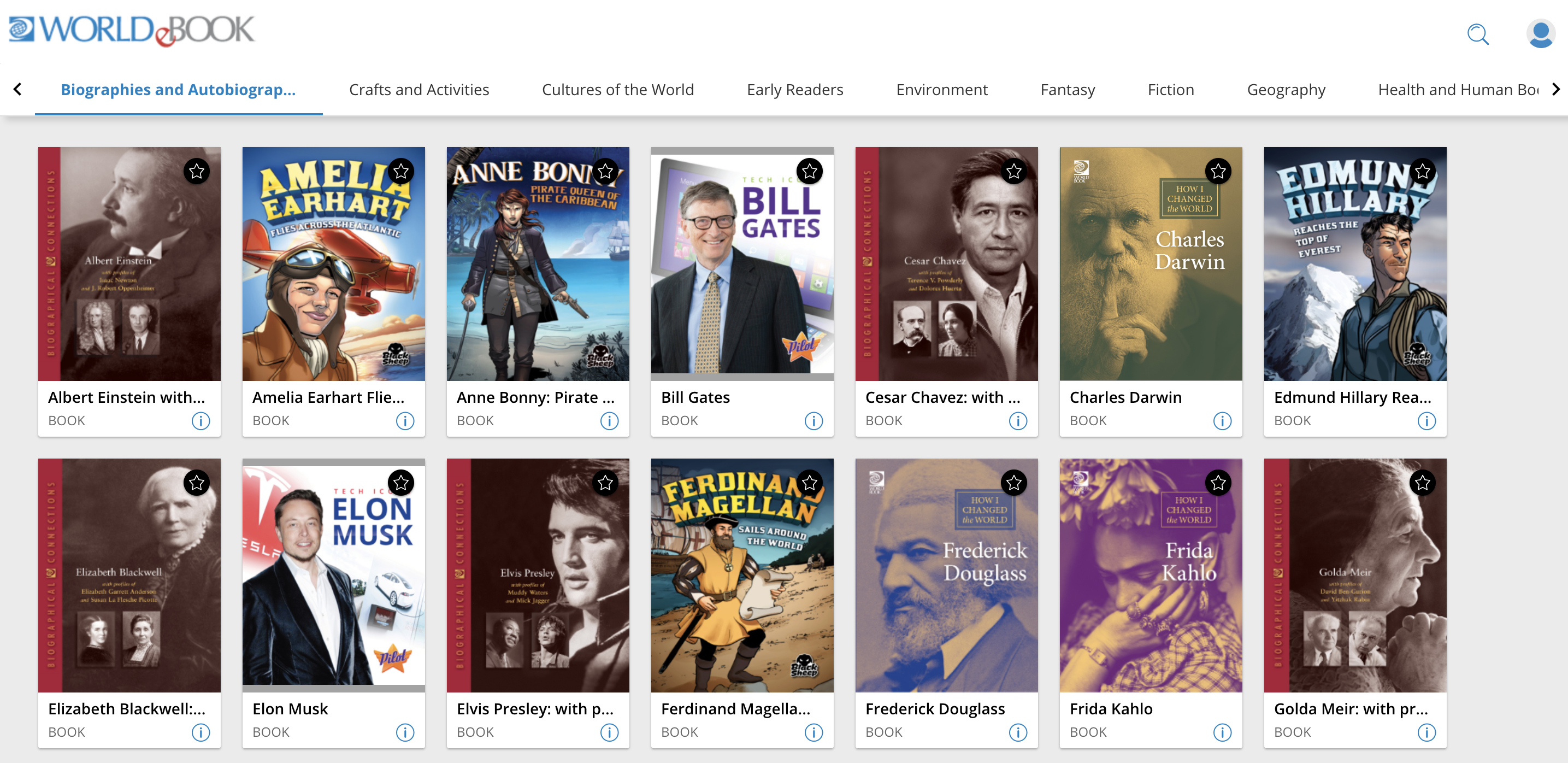Viewport: 1568px width, 763px height.
Task: View info for Anne Bonny book
Action: (609, 421)
